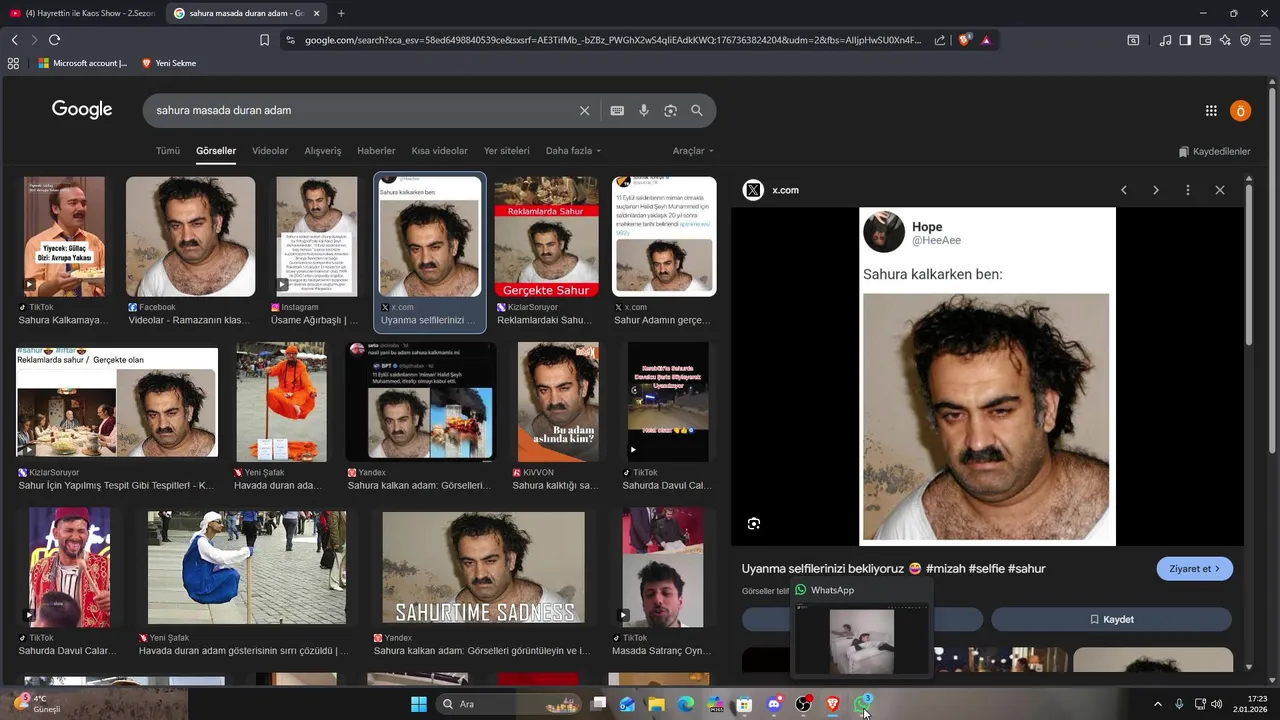Click the Google logo
Image resolution: width=1280 pixels, height=720 pixels.
coord(82,110)
